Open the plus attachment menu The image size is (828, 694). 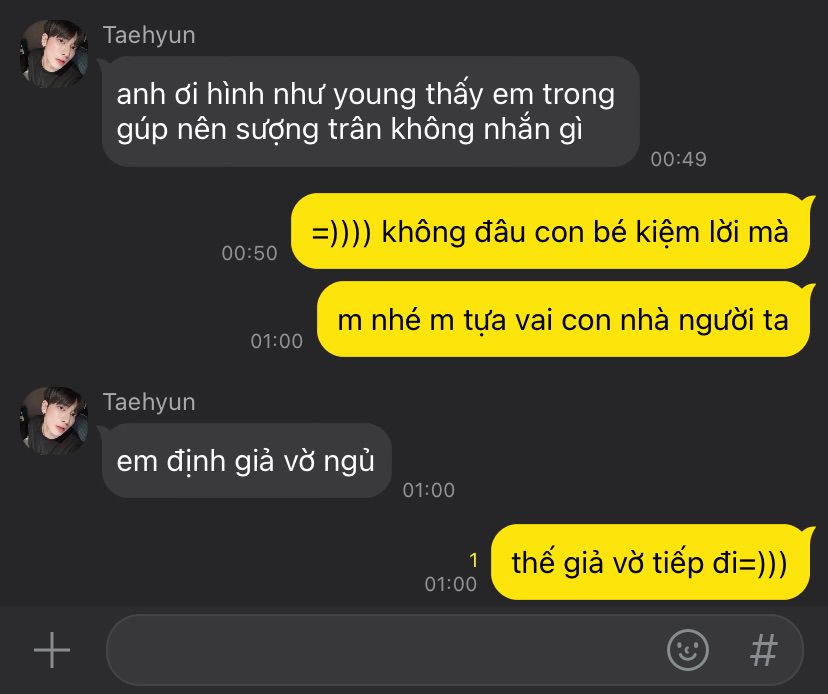tap(52, 650)
